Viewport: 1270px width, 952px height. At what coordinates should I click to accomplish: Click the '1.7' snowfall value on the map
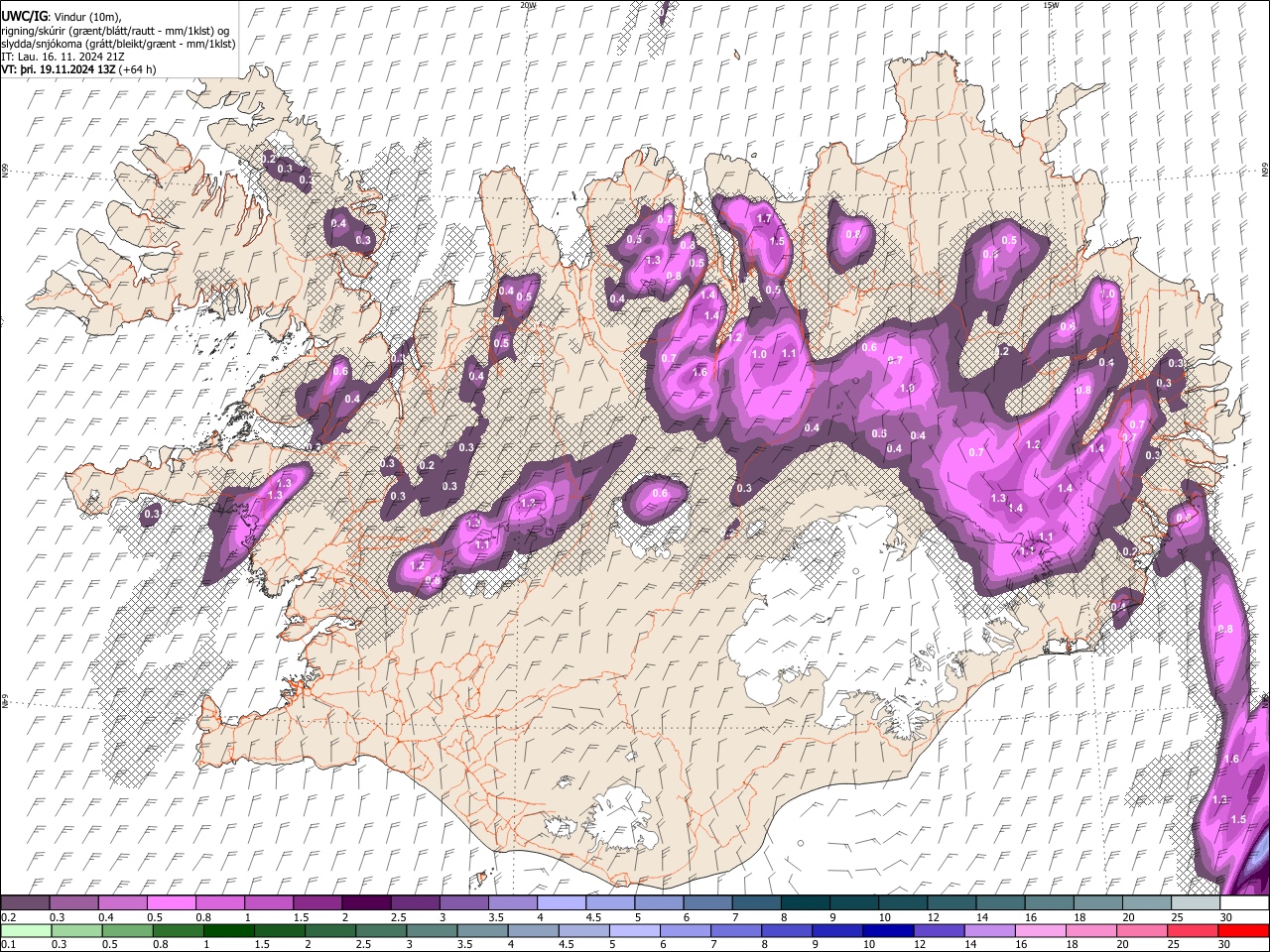pos(764,218)
